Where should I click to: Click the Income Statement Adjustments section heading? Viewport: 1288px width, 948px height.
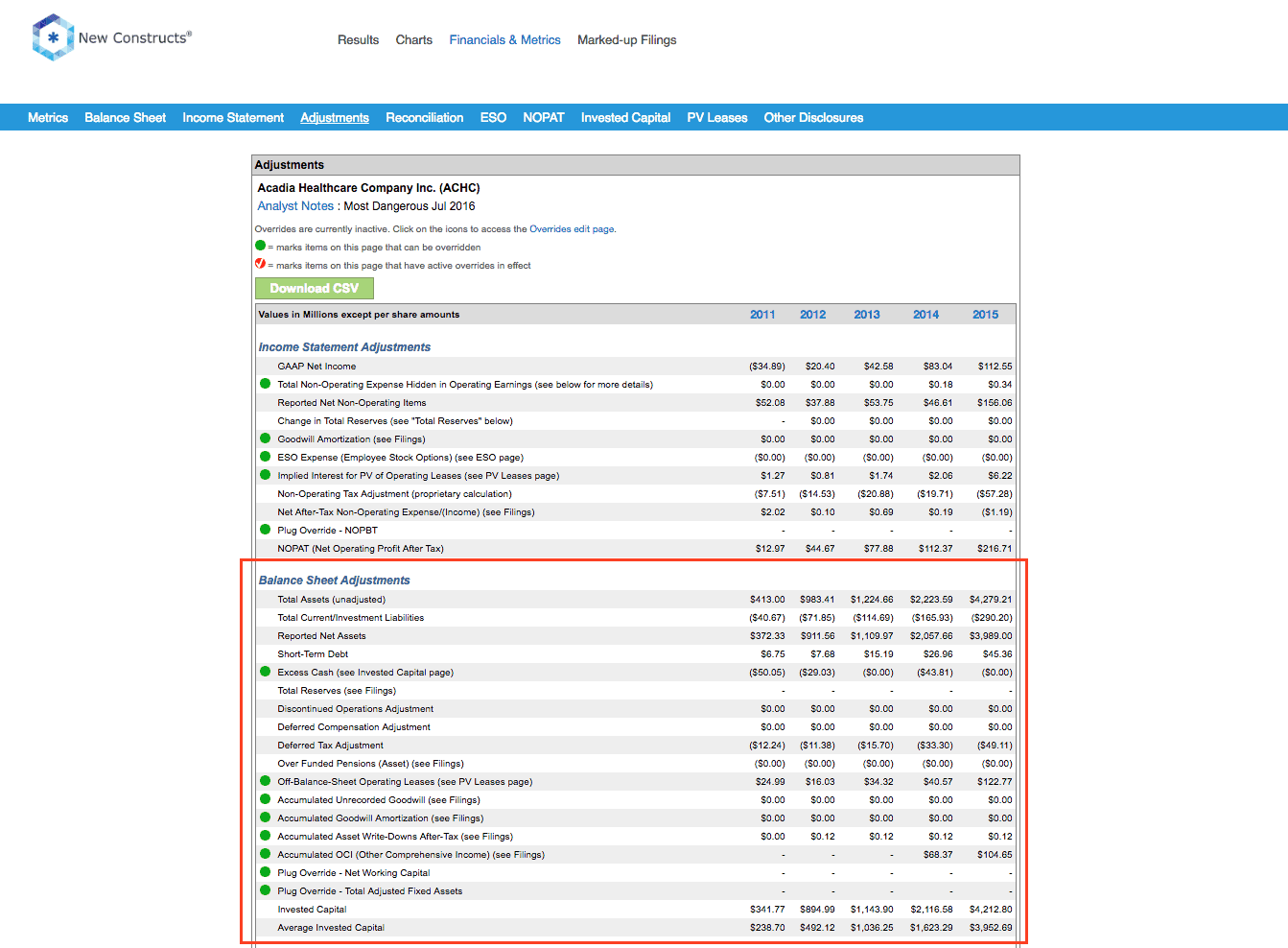coord(344,347)
